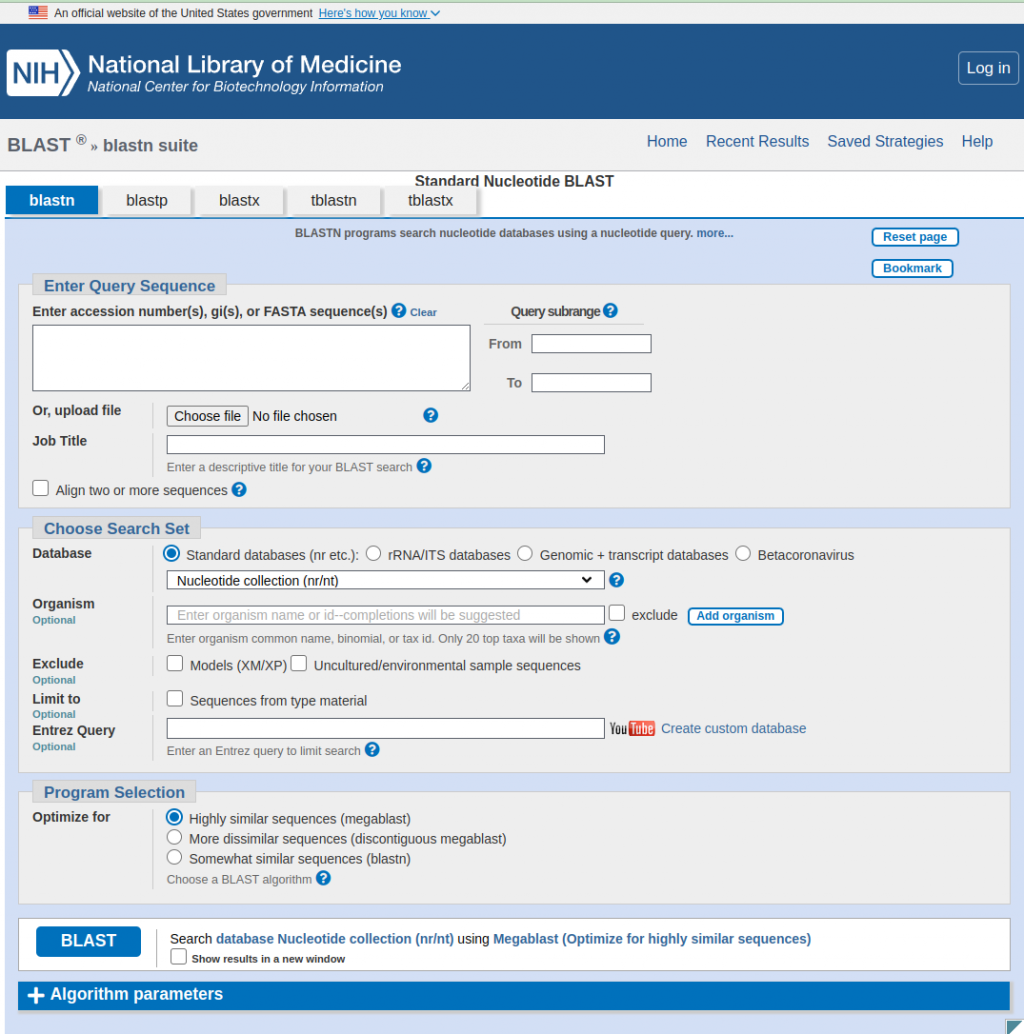Image resolution: width=1024 pixels, height=1034 pixels.
Task: Click the Choose file button
Action: click(x=208, y=416)
